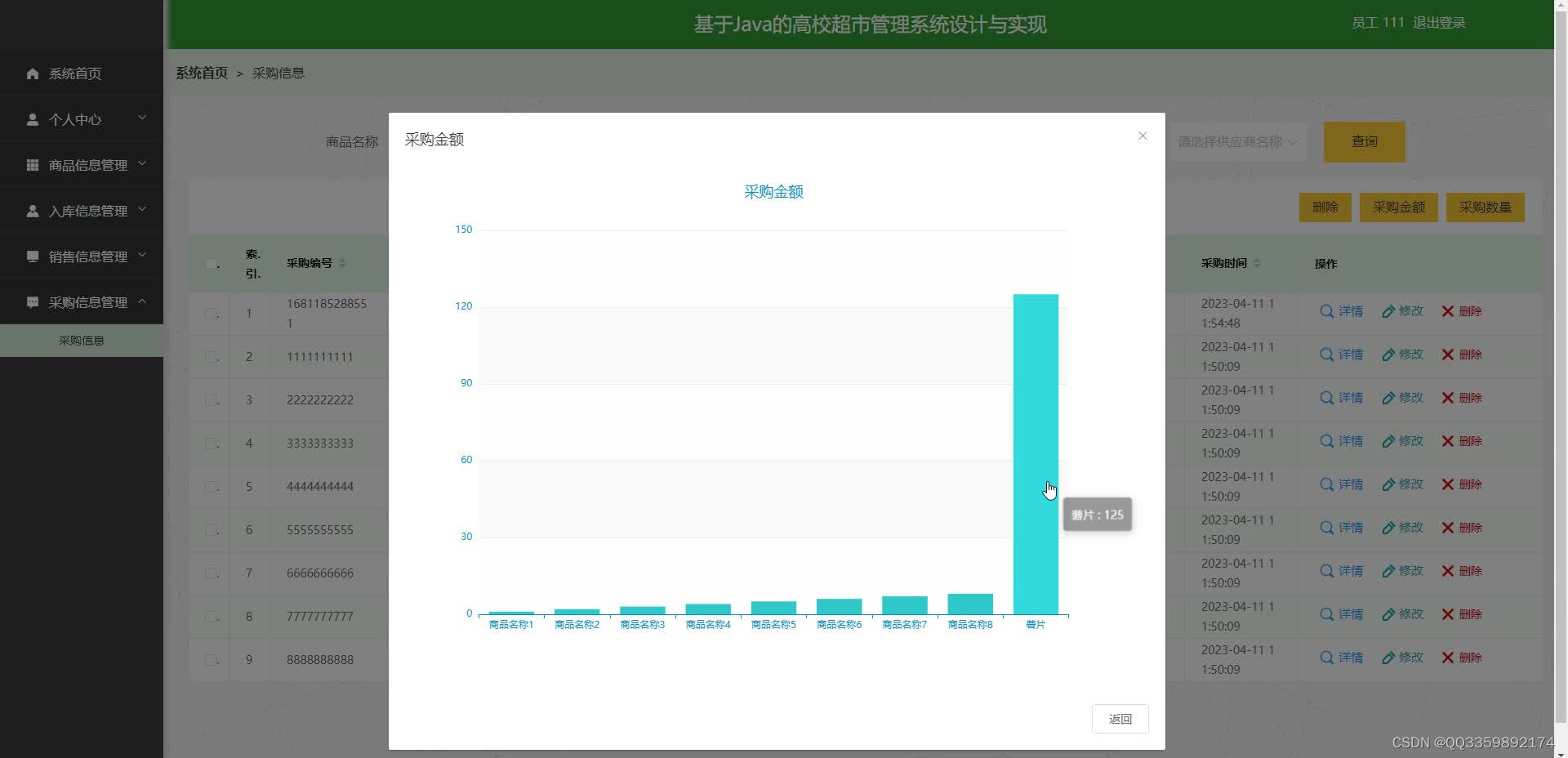Click the magnifier 详情 icon in row 3

1326,398
